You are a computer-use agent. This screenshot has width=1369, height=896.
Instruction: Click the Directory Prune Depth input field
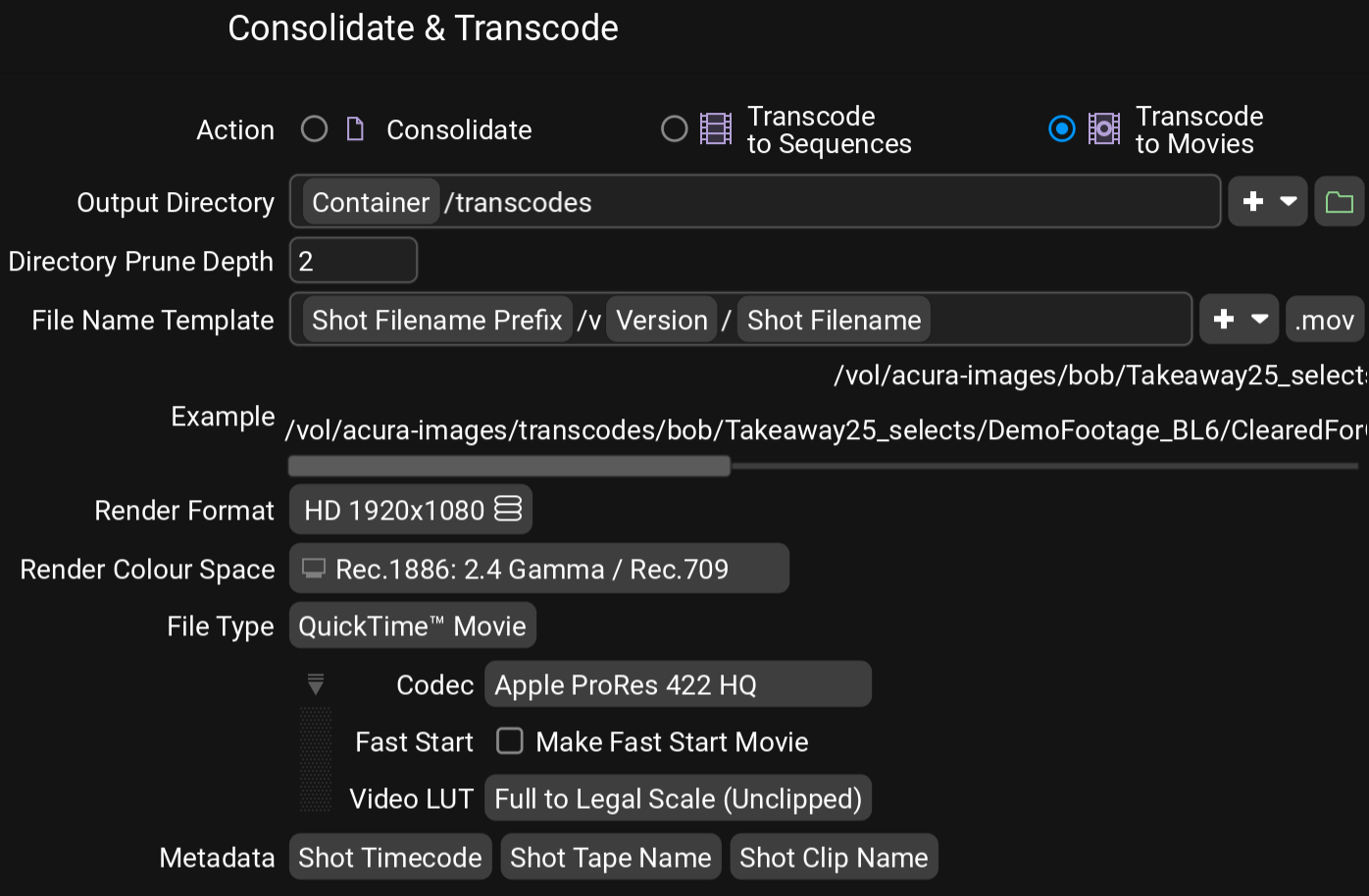pos(353,261)
